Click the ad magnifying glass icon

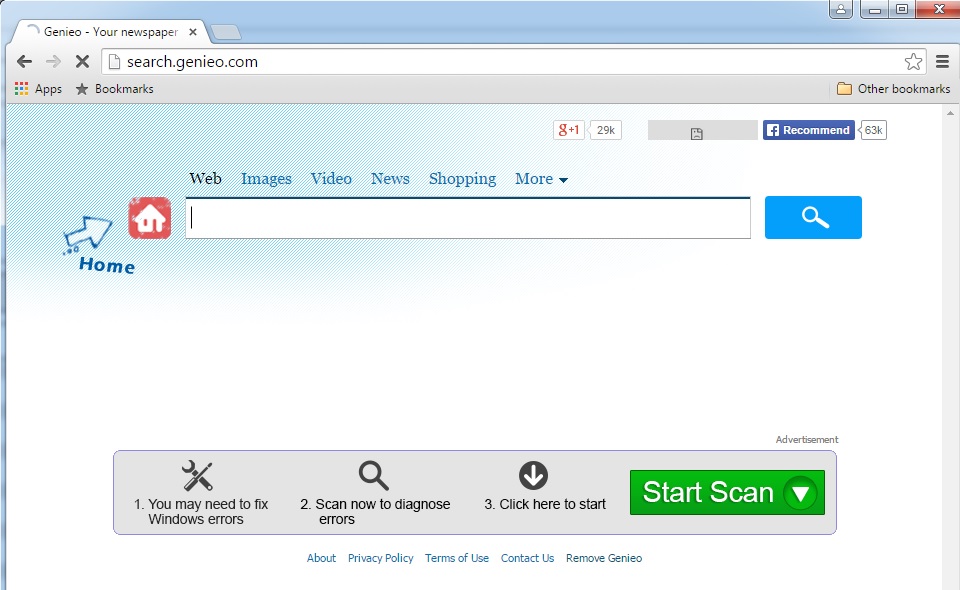coord(373,476)
